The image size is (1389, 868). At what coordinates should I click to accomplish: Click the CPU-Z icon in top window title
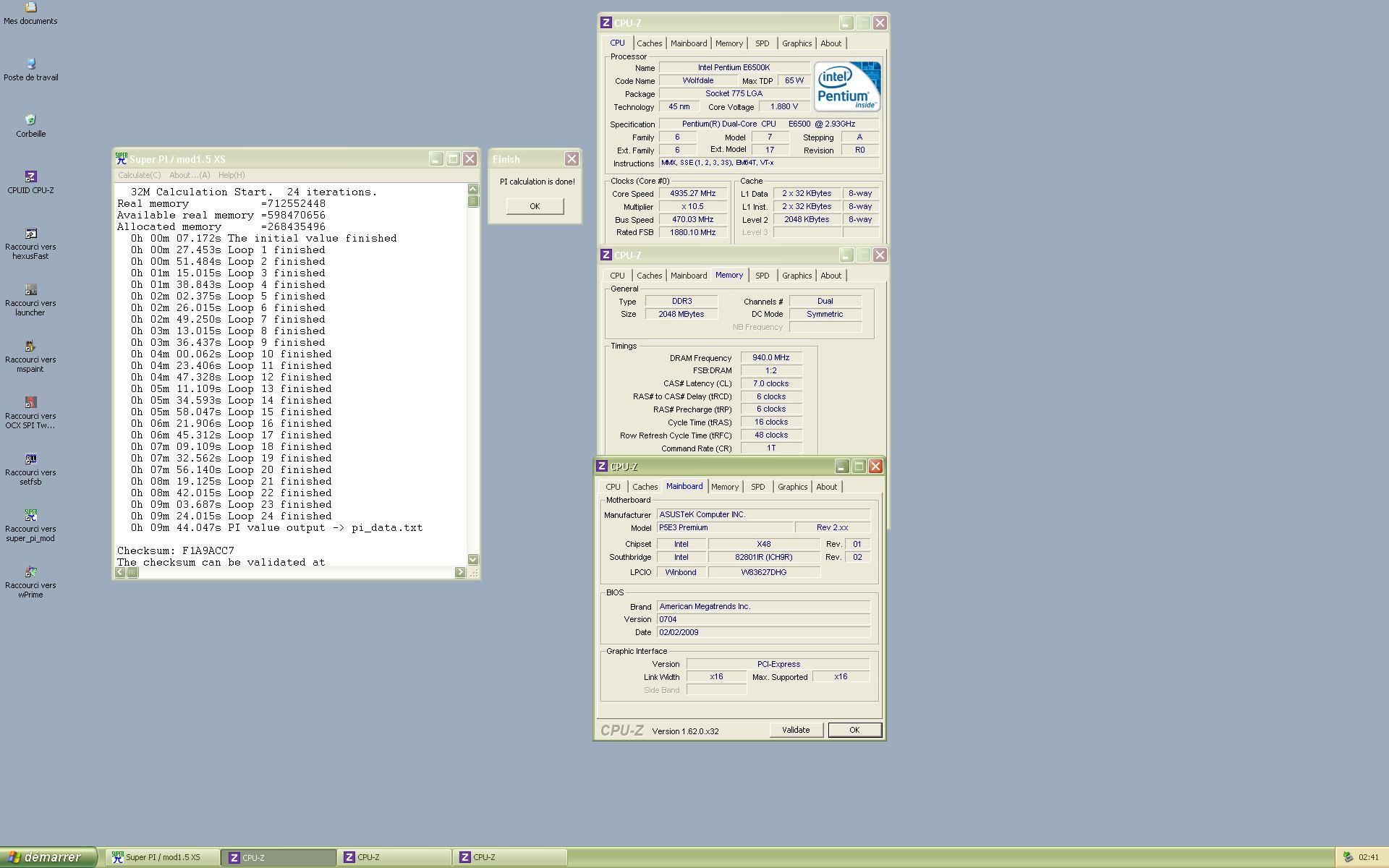pos(606,23)
